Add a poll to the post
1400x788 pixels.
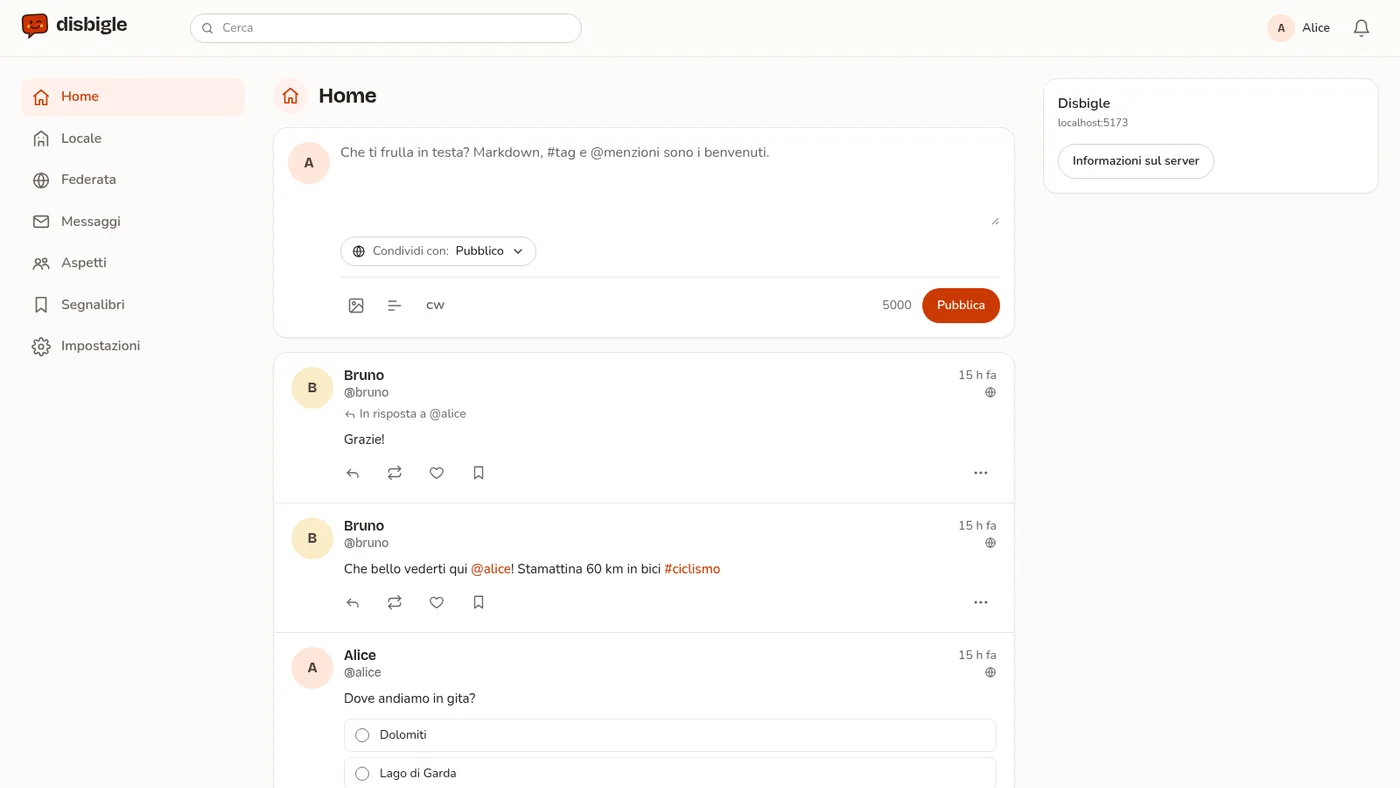395,305
